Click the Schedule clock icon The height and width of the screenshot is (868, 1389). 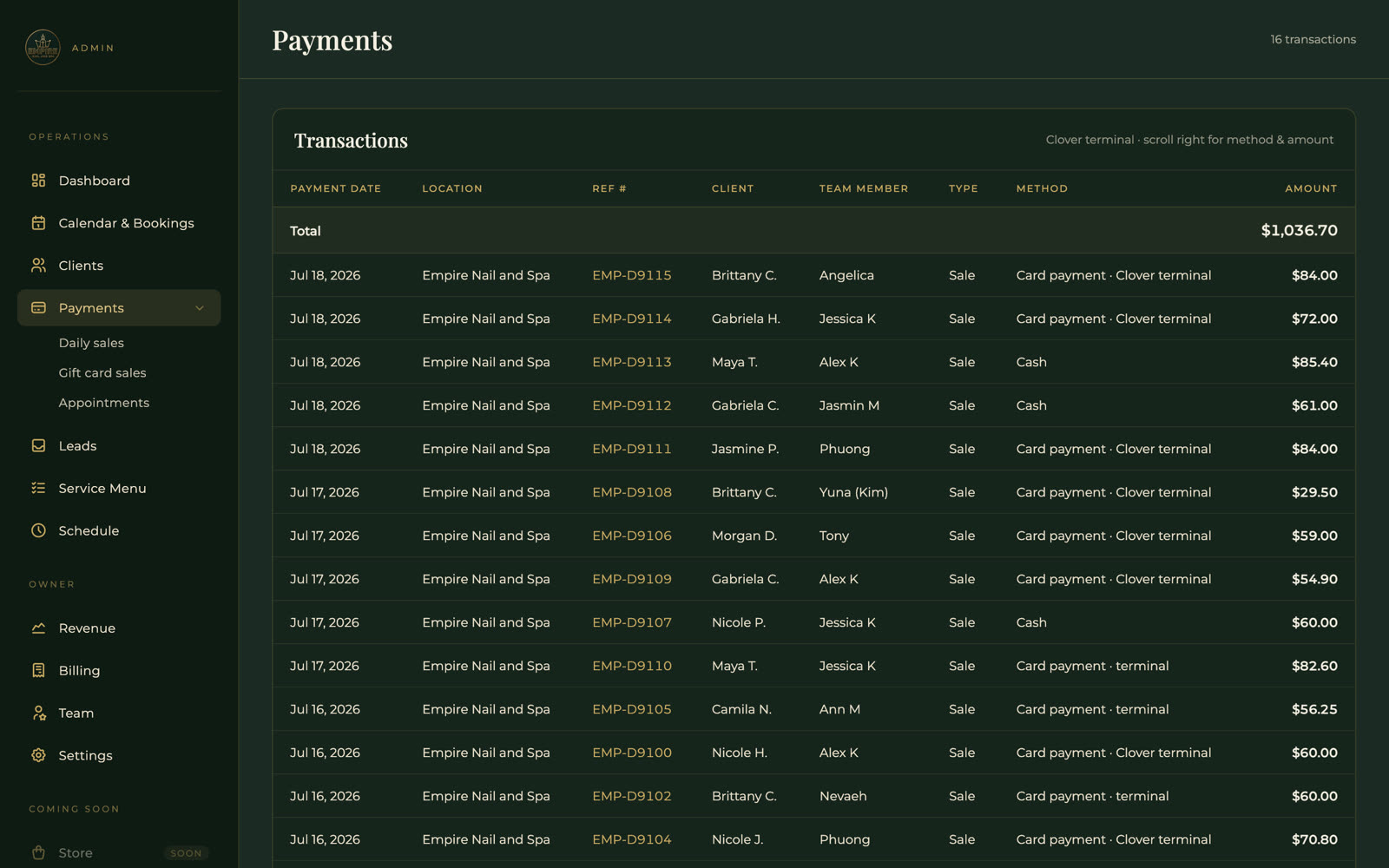click(x=38, y=530)
